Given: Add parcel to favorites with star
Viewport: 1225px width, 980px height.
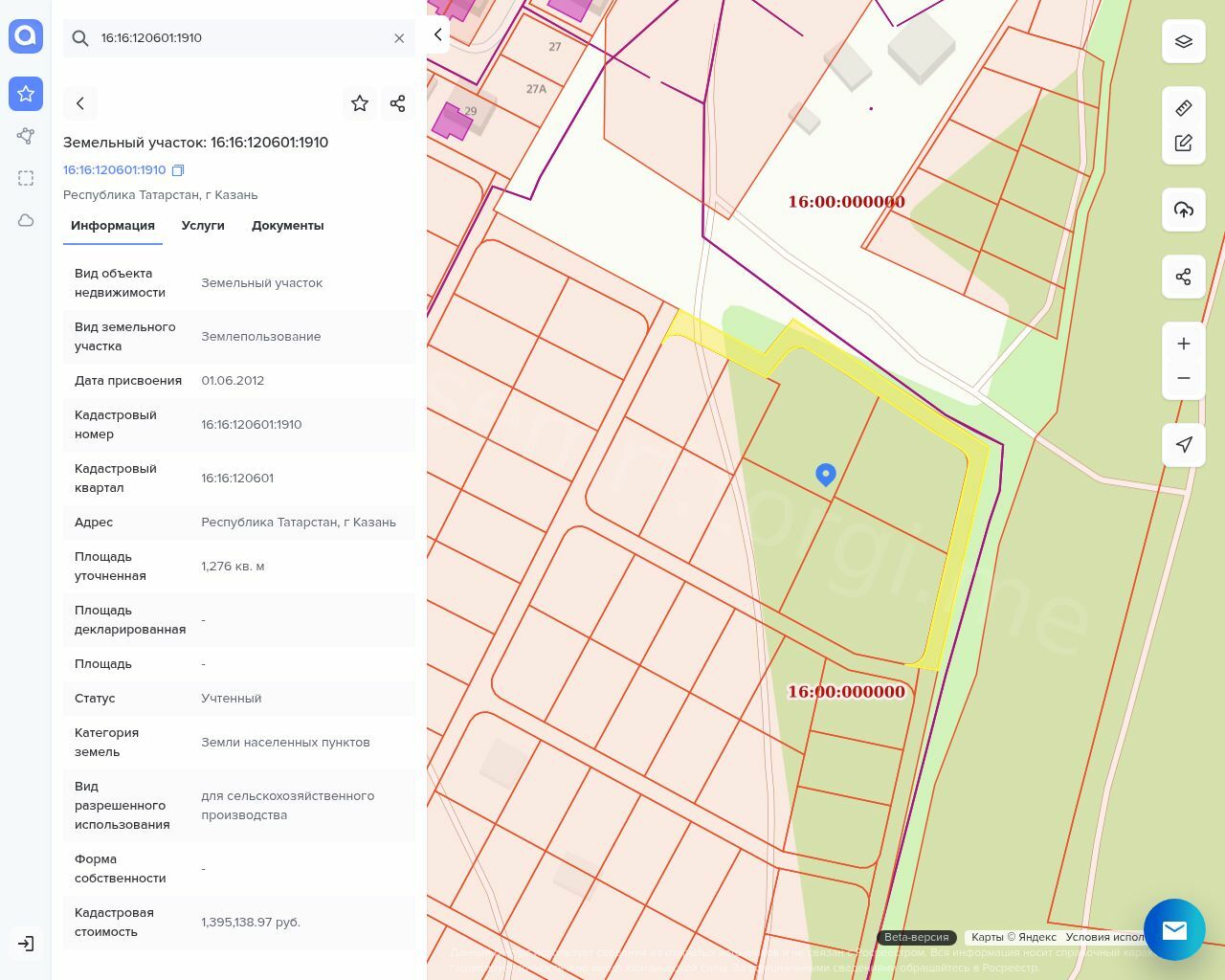Looking at the screenshot, I should point(360,103).
